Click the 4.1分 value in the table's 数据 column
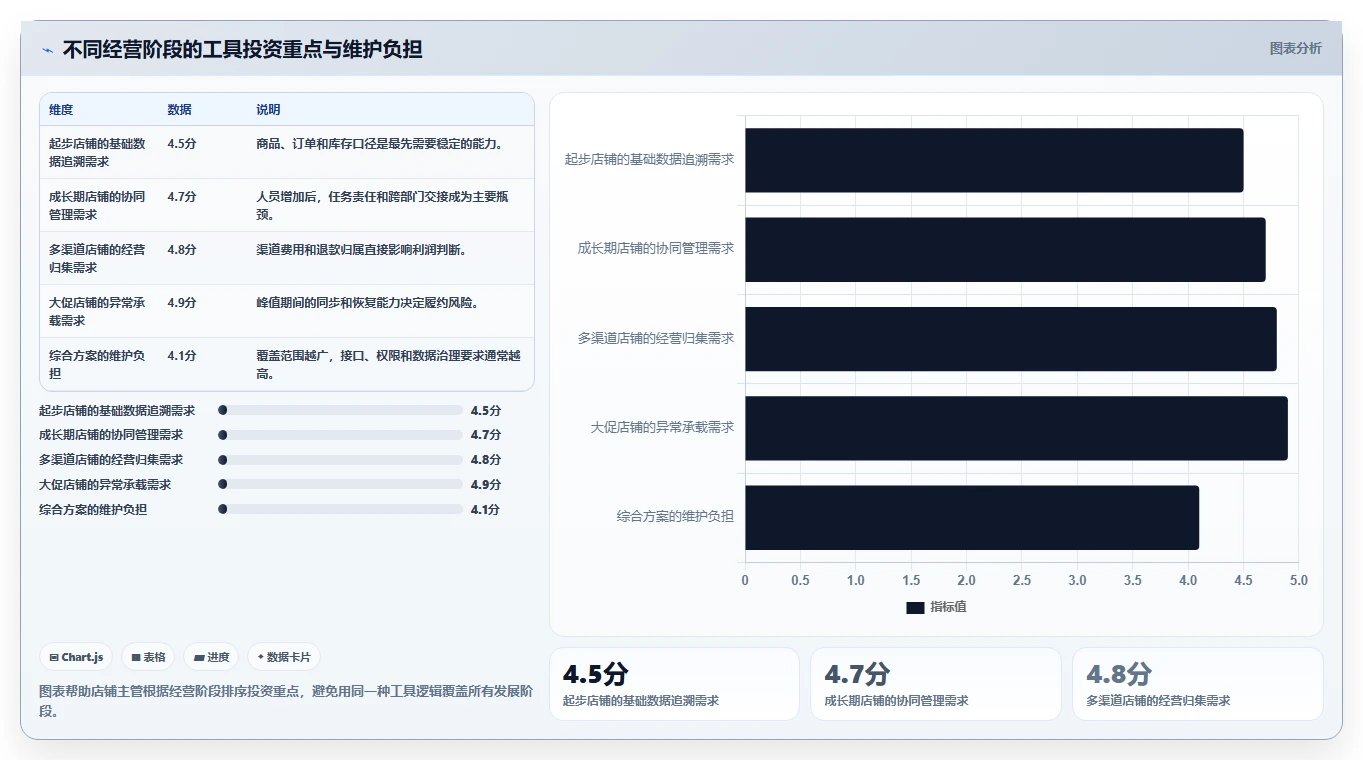The image size is (1363, 760). [182, 355]
